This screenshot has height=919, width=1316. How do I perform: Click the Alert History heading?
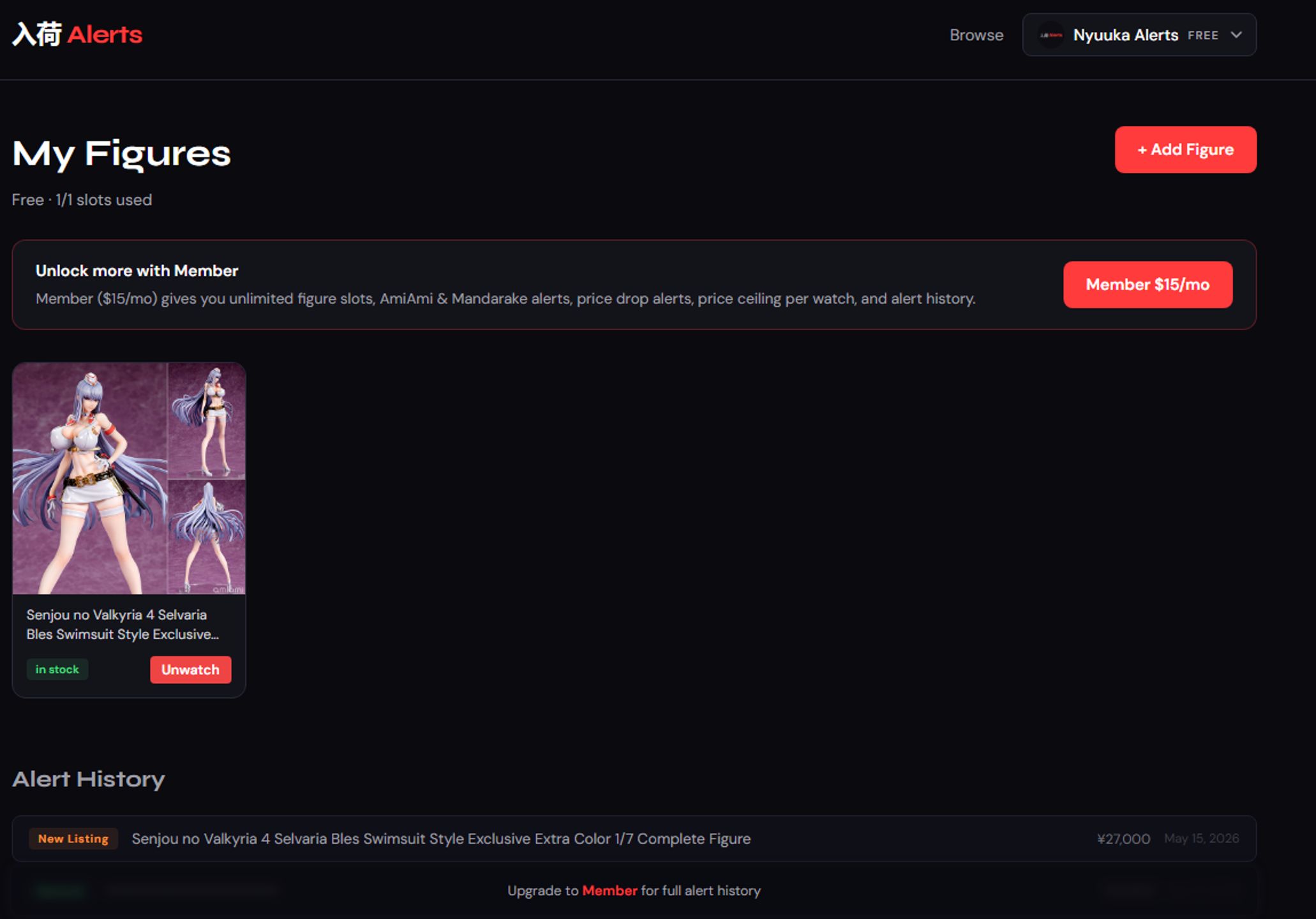click(88, 779)
